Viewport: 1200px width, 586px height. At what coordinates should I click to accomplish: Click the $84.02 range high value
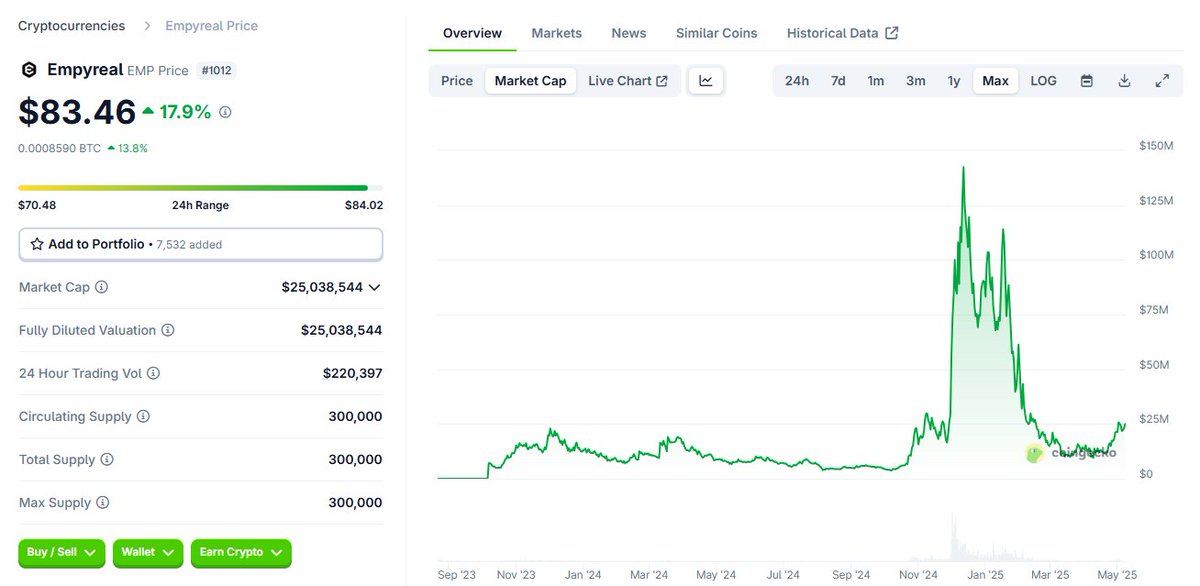click(x=364, y=205)
